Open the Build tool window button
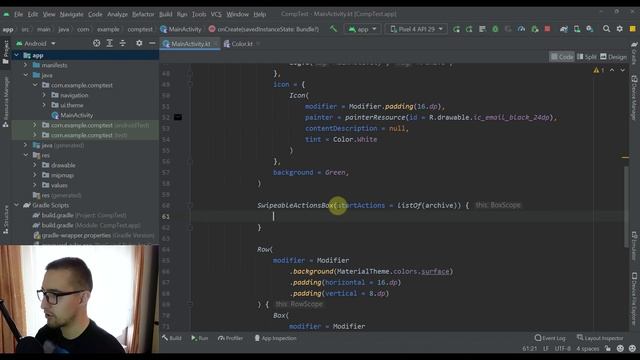The image size is (640, 360). [x=172, y=338]
